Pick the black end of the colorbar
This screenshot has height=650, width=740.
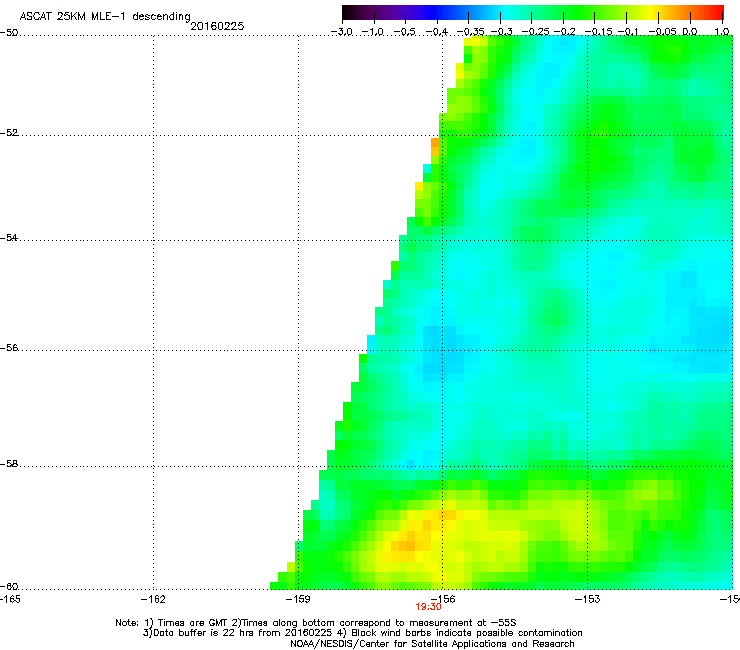coord(347,13)
